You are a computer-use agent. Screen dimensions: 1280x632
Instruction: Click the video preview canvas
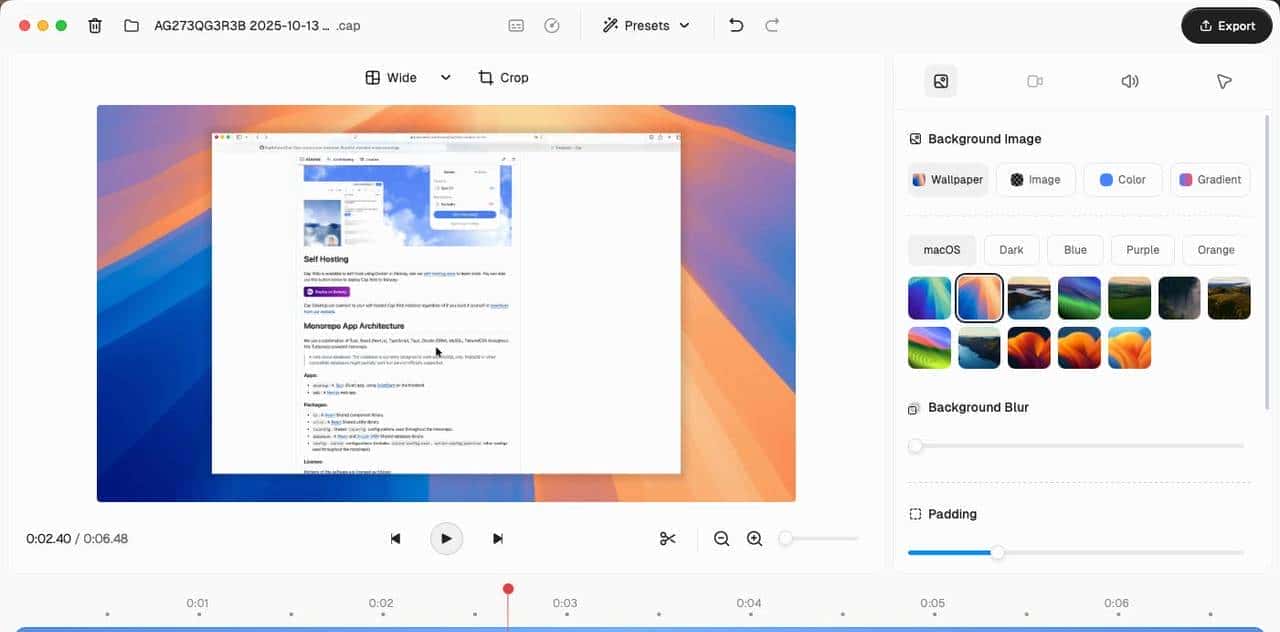[446, 303]
